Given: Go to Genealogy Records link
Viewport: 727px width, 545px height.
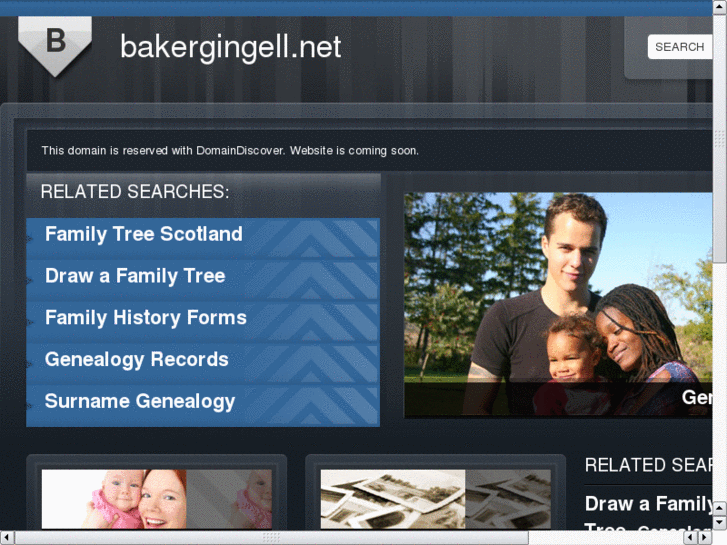Looking at the screenshot, I should pyautogui.click(x=137, y=359).
